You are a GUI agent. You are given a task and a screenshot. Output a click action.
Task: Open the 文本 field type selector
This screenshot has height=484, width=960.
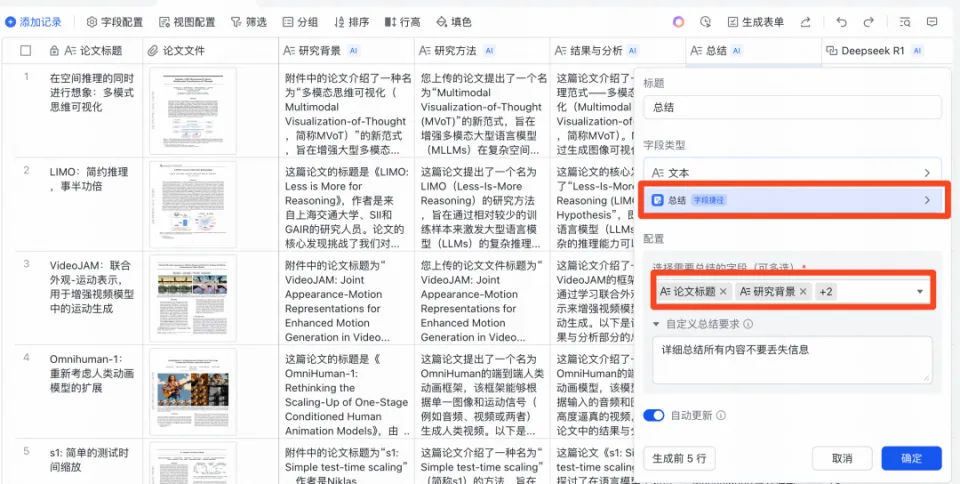pyautogui.click(x=792, y=173)
